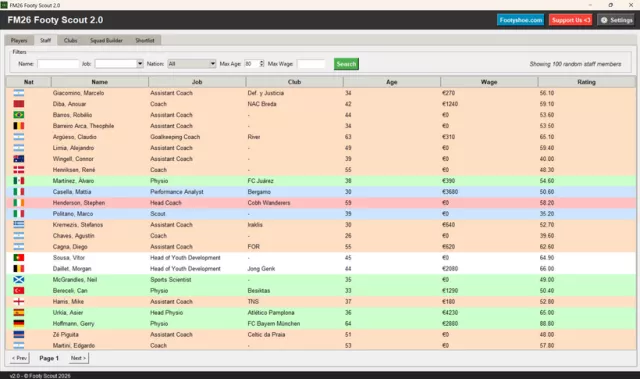Viewport: 640px width, 379px height.
Task: Open Settings from the header
Action: 616,20
